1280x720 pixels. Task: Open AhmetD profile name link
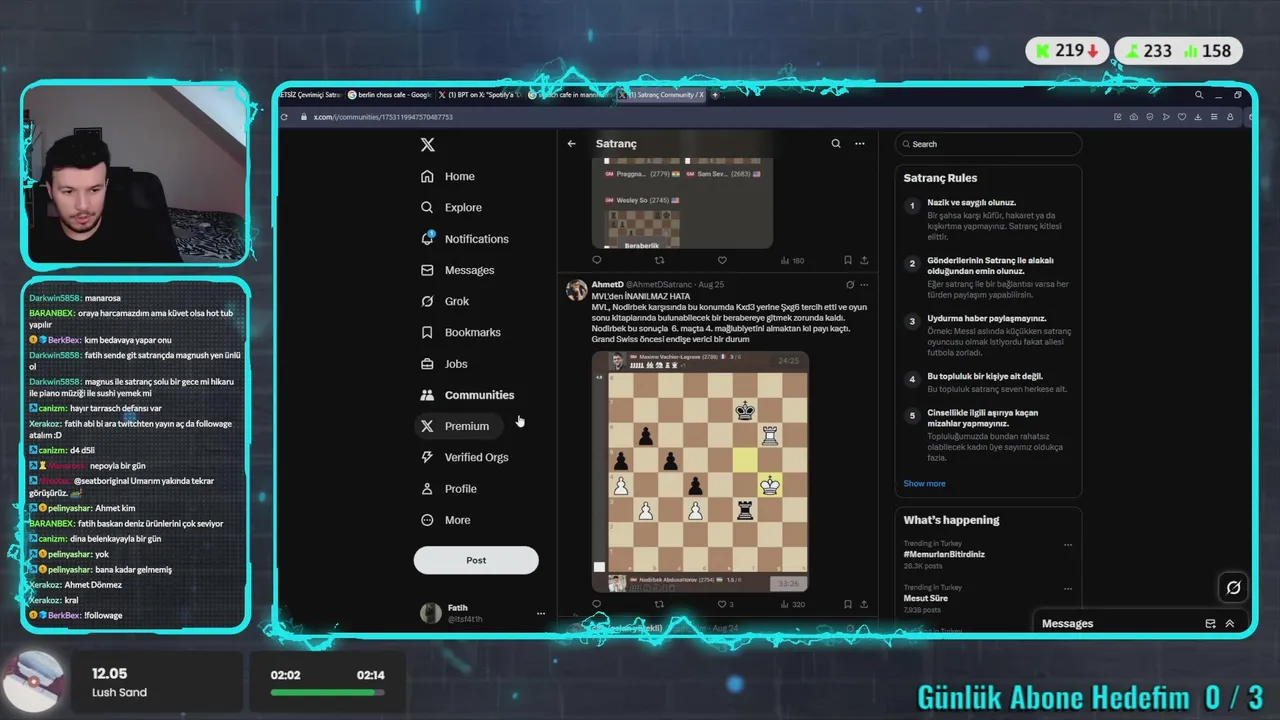(607, 285)
